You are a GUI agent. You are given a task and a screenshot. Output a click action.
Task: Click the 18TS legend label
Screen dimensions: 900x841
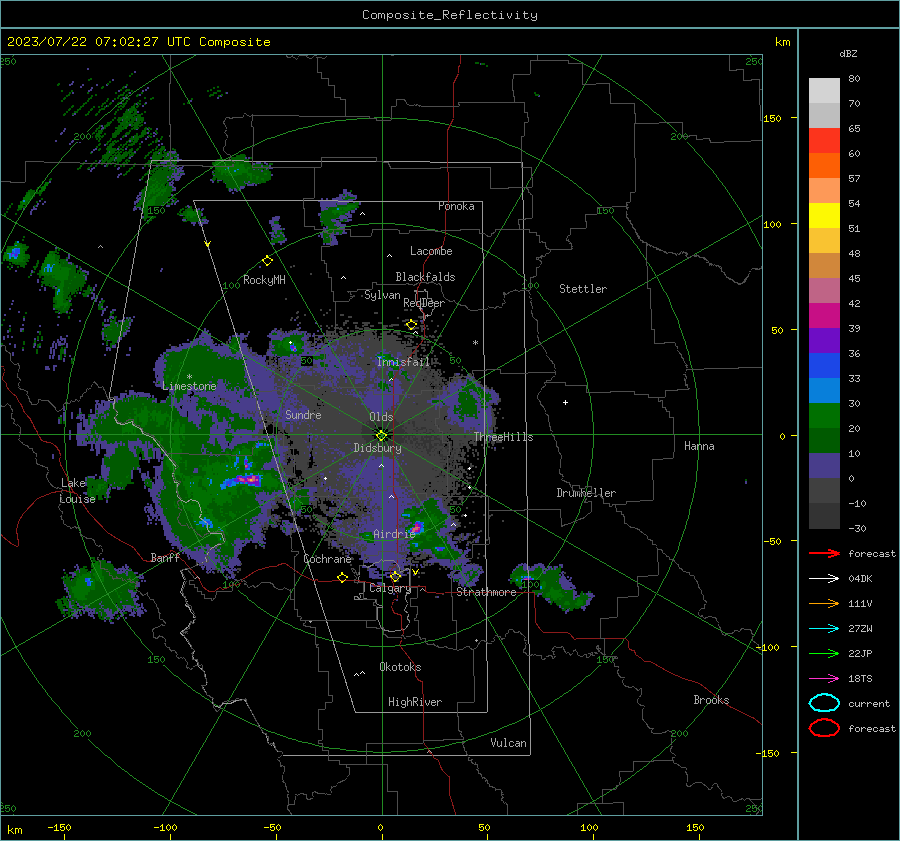pyautogui.click(x=860, y=679)
